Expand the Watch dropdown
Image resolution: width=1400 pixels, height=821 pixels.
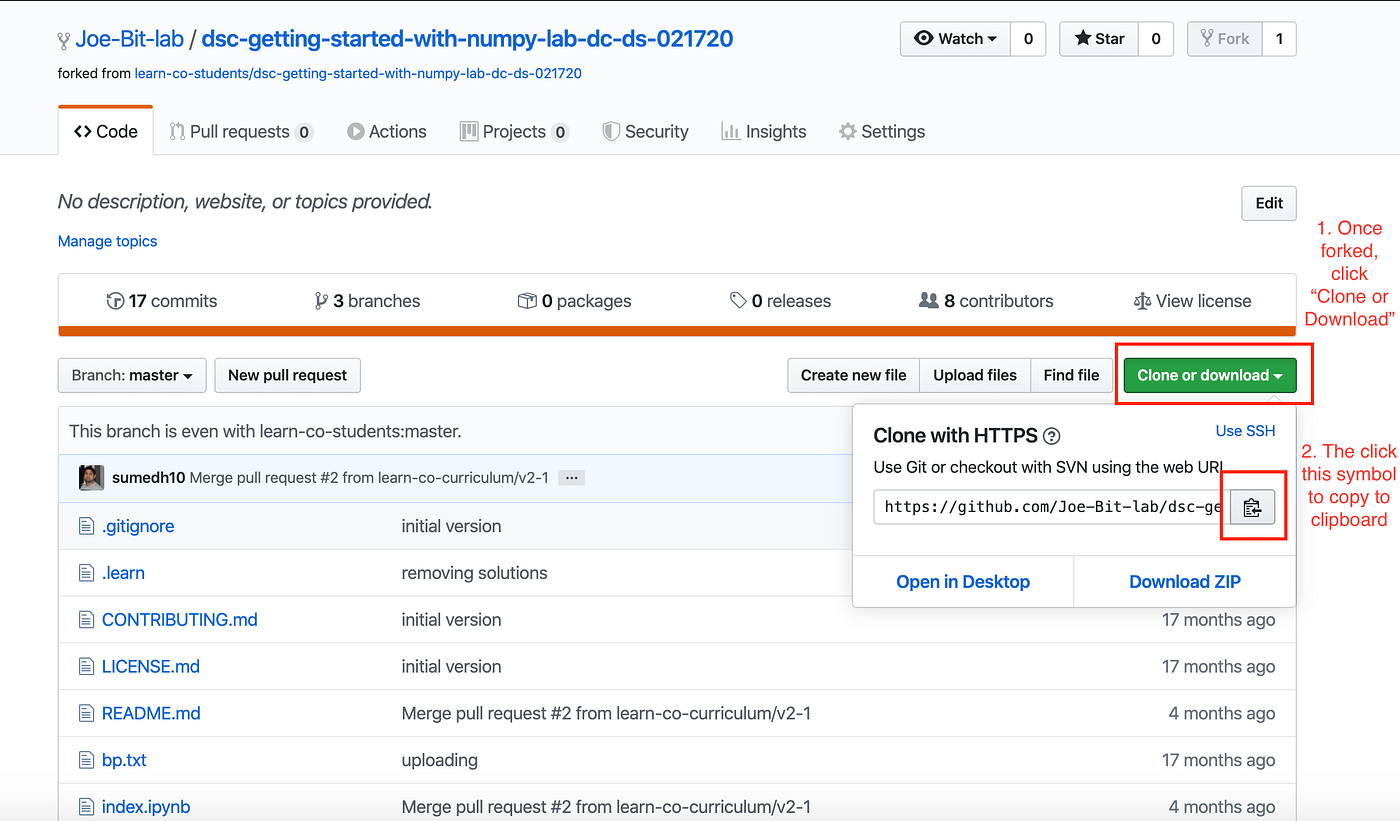[955, 39]
